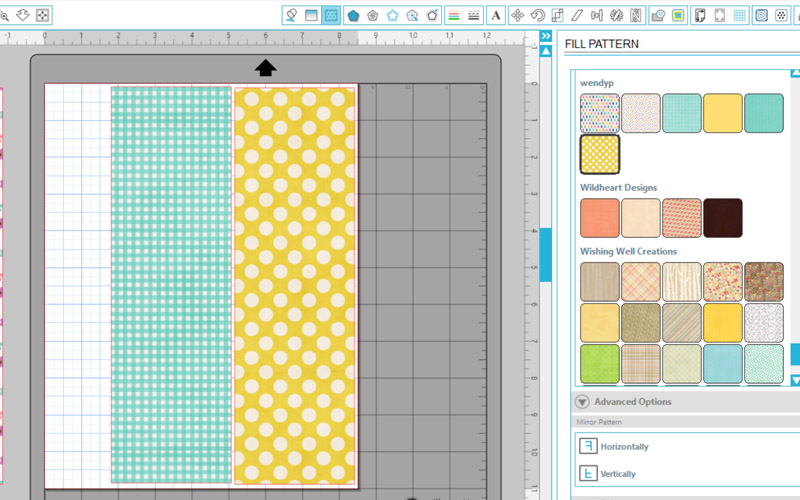Click the solid blue pentagon line-color icon
The height and width of the screenshot is (500, 800).
click(353, 15)
